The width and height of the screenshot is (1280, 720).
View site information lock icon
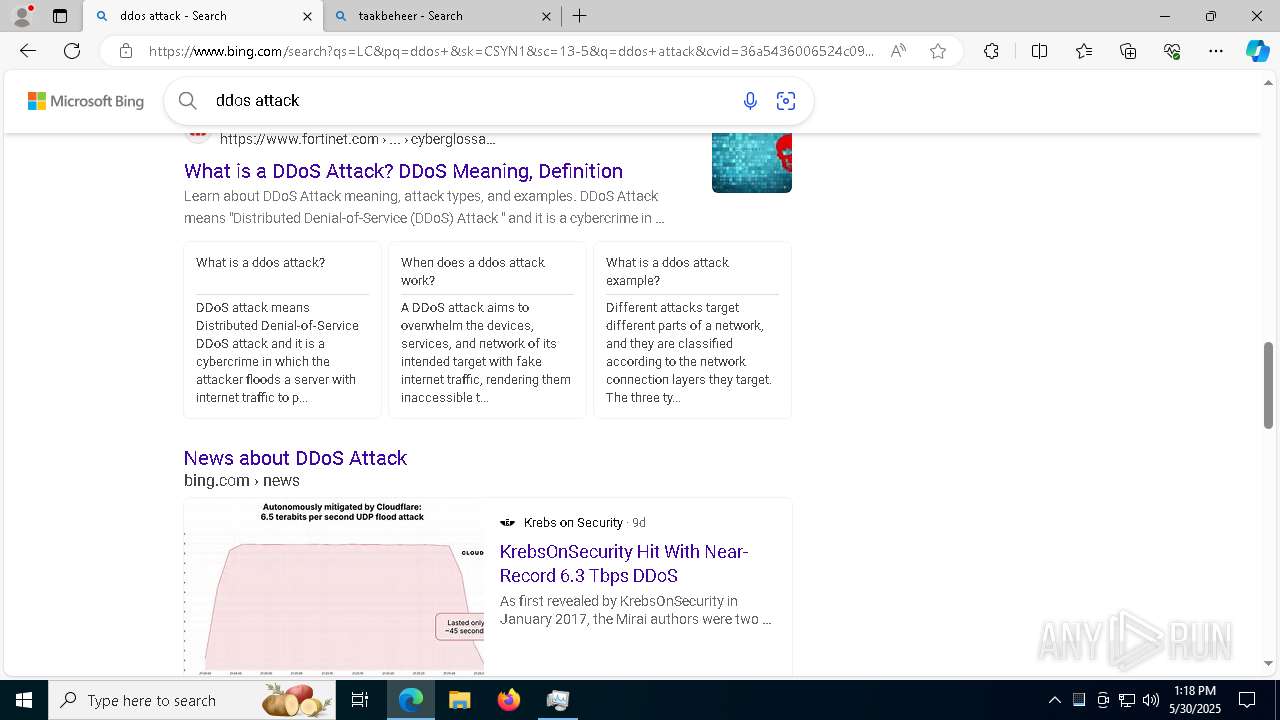125,51
